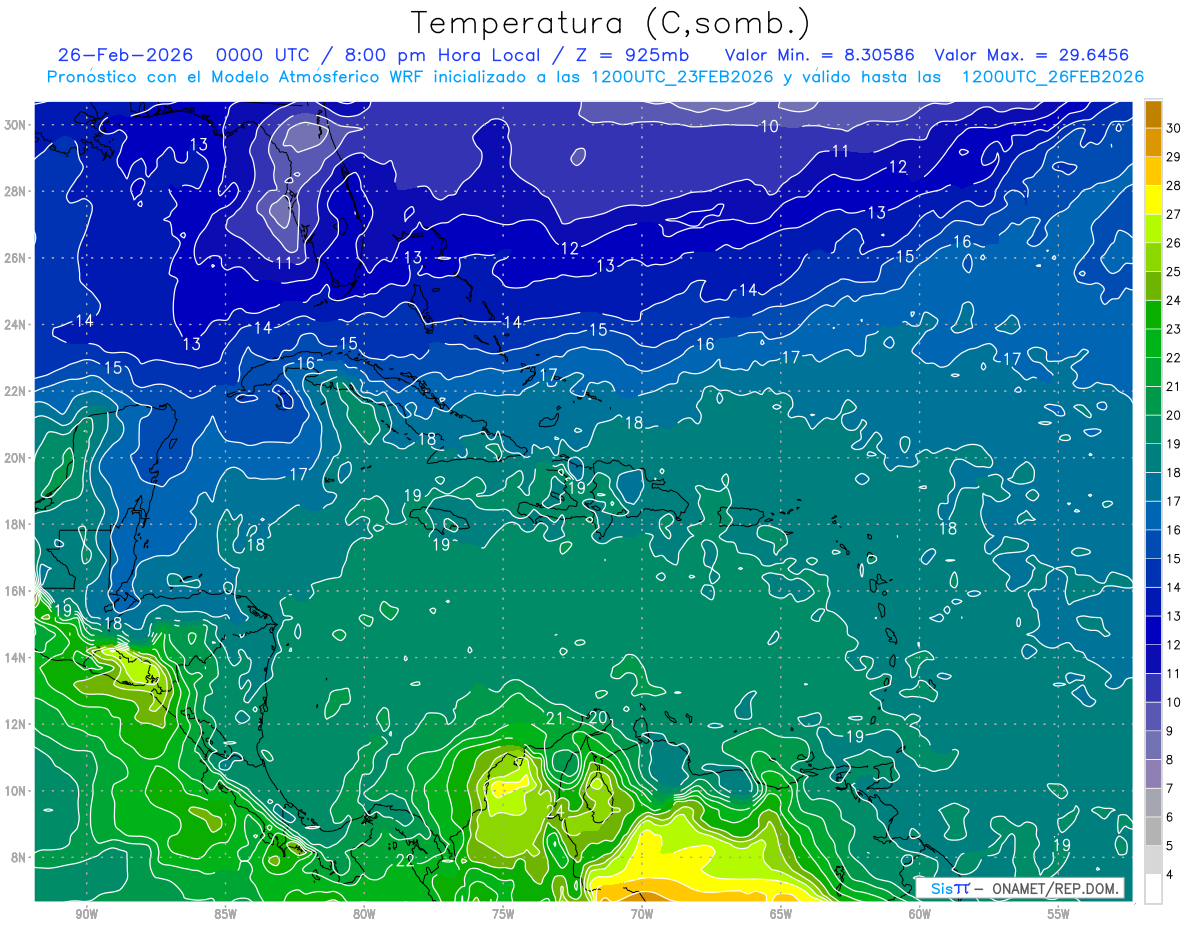Click the 60W longitude axis label
The width and height of the screenshot is (1200, 927).
[x=920, y=914]
